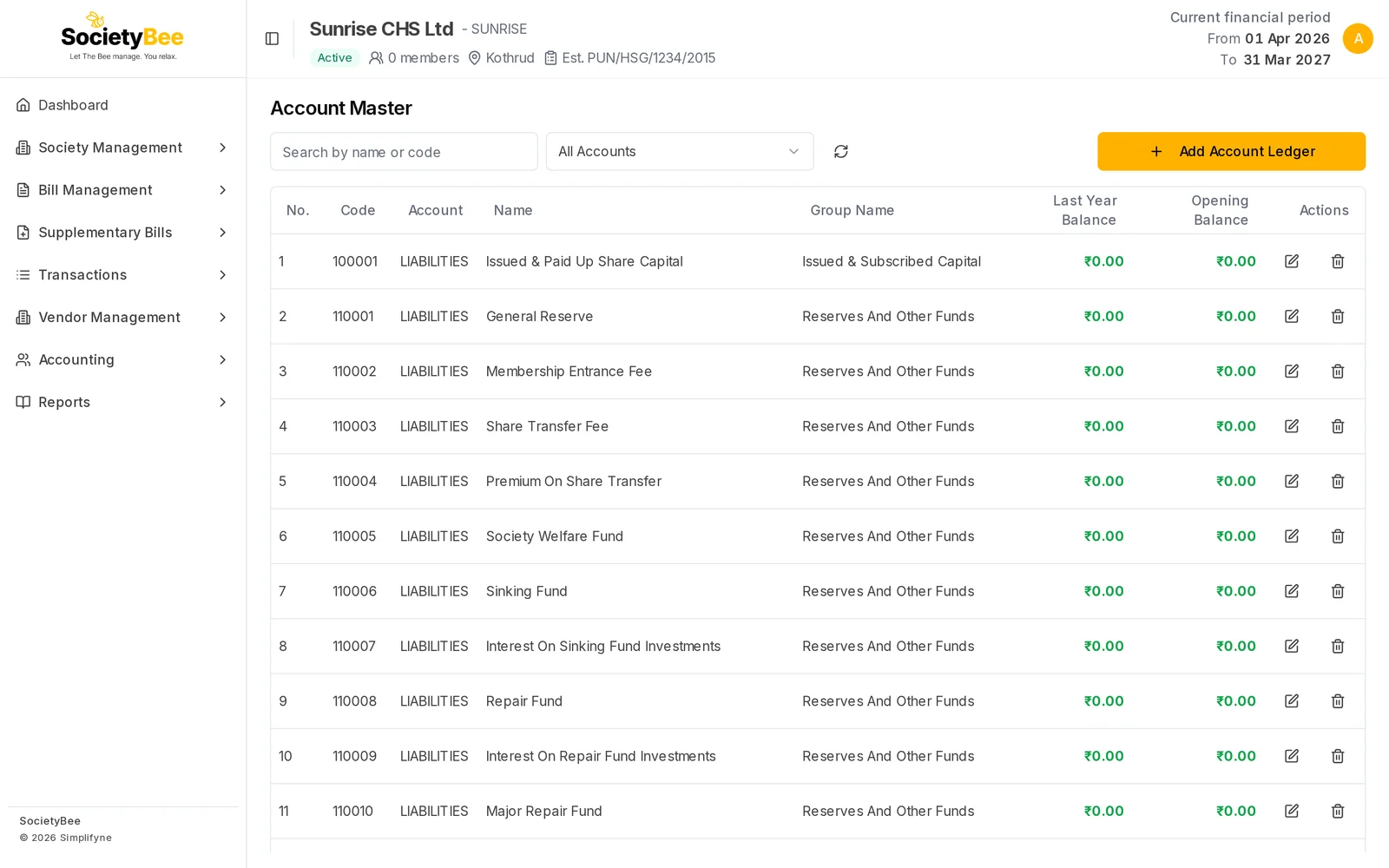1389x868 pixels.
Task: Click the SocietyBee logo
Action: (x=122, y=36)
